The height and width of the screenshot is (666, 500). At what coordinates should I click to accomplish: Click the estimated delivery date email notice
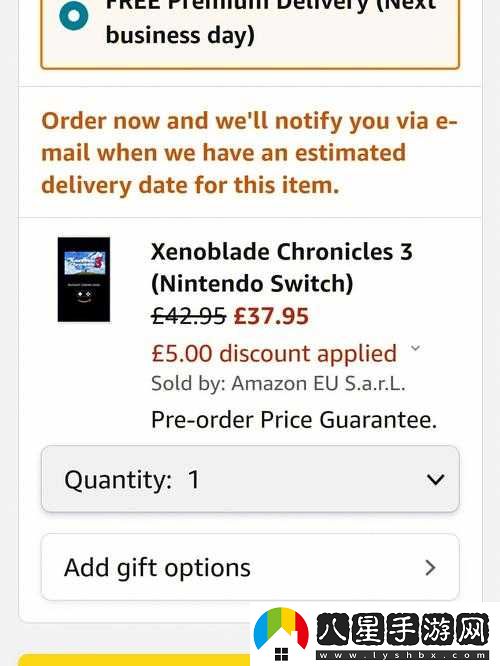click(x=249, y=153)
